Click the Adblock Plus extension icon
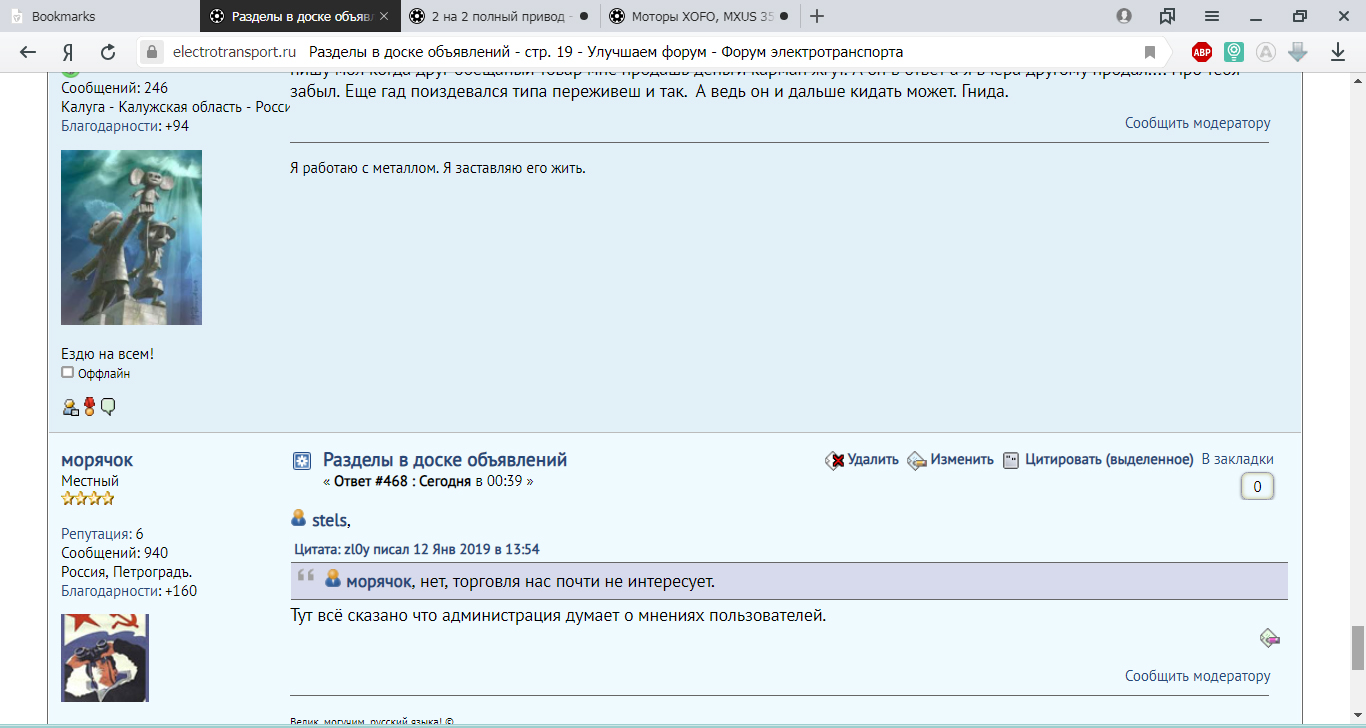Image resolution: width=1366 pixels, height=728 pixels. tap(1201, 52)
